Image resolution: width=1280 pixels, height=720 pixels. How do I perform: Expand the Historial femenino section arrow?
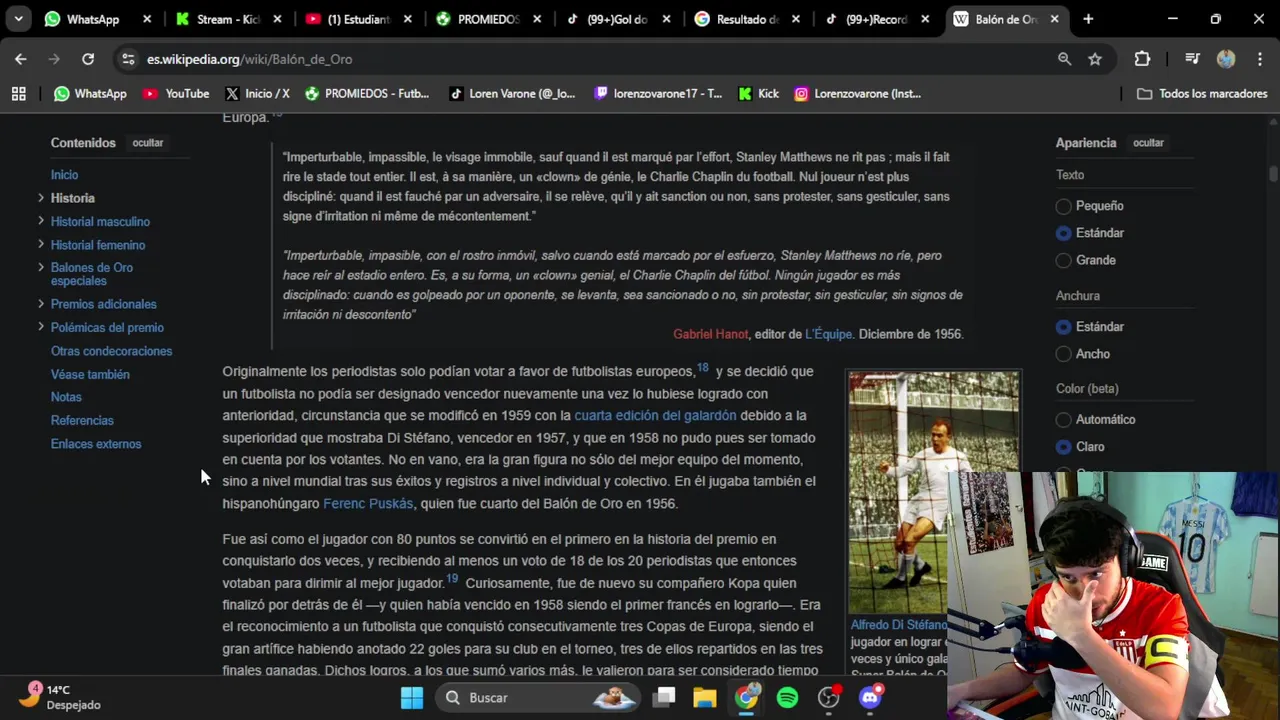(x=40, y=244)
